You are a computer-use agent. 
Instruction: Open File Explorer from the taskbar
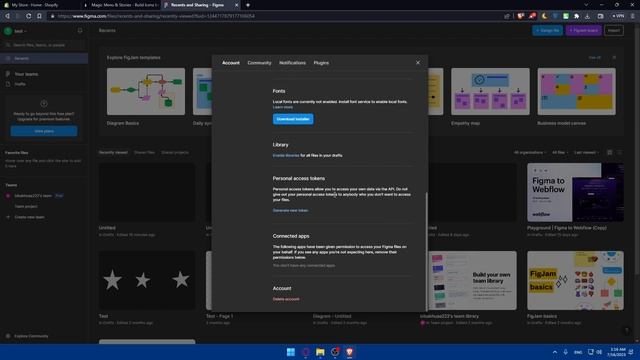click(320, 352)
